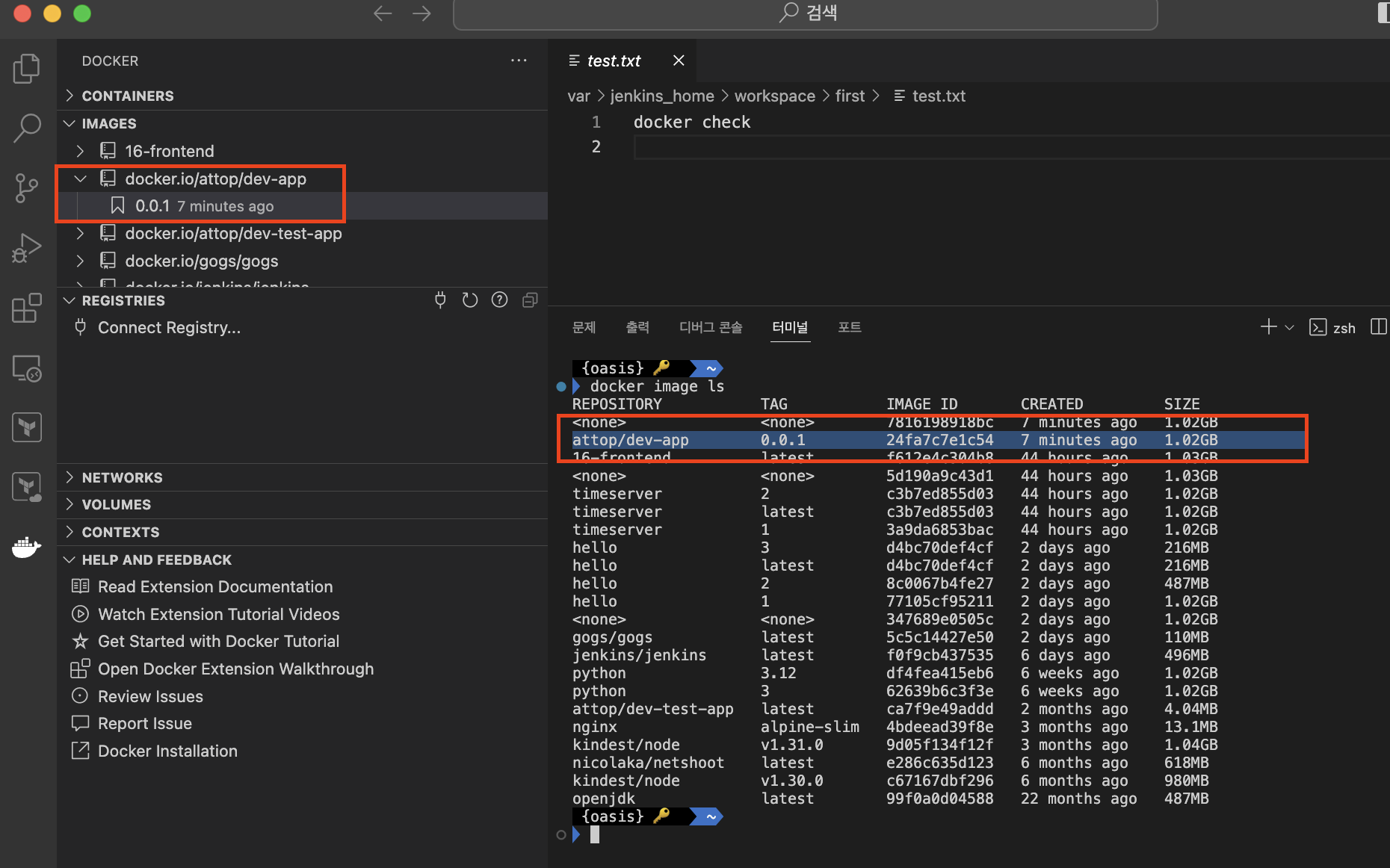Go back with the left arrow

pos(383,13)
